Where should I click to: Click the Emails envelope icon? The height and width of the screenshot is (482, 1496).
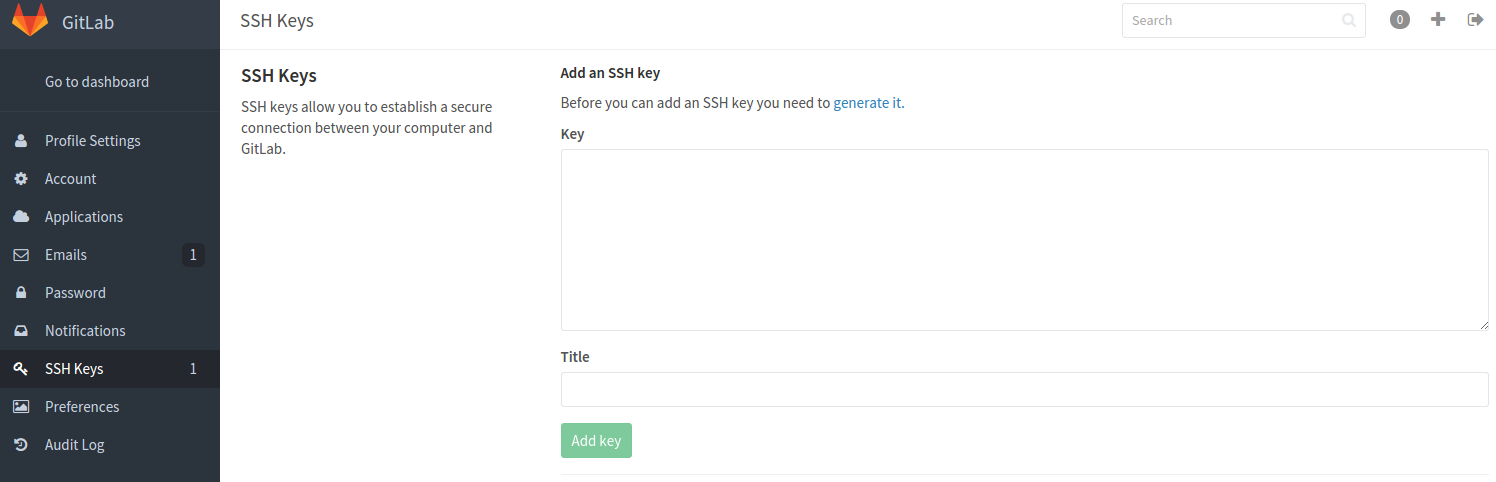pyautogui.click(x=20, y=255)
